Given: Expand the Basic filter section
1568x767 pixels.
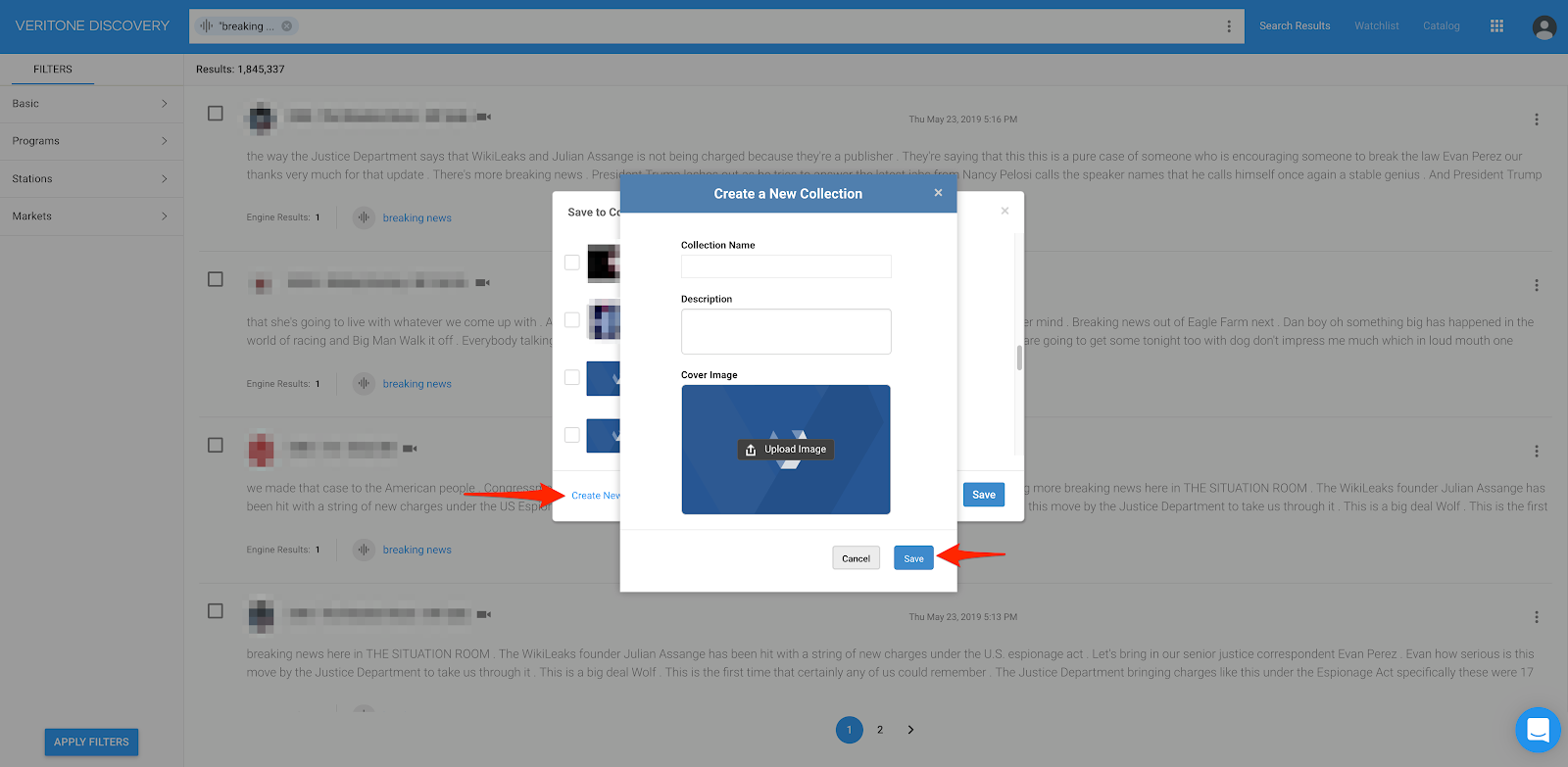Looking at the screenshot, I should [x=91, y=104].
